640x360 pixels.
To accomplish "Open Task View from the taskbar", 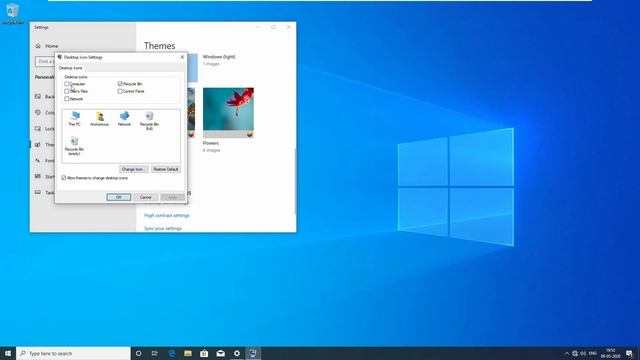I will (x=155, y=353).
